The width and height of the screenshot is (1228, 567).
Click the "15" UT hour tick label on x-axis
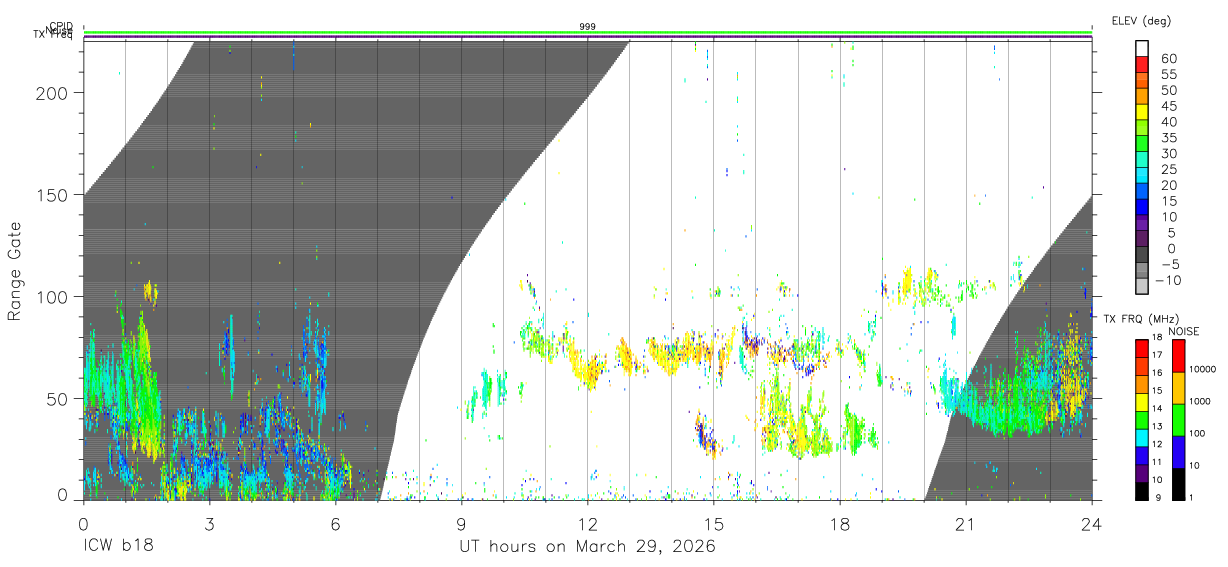click(x=713, y=524)
